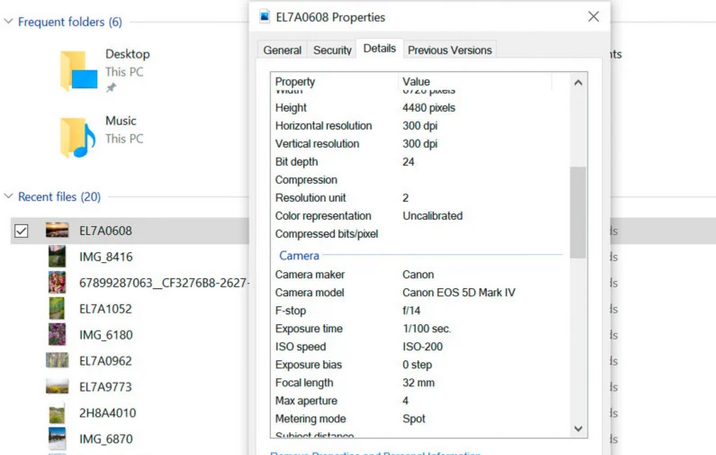Select the Details tab

[379, 48]
